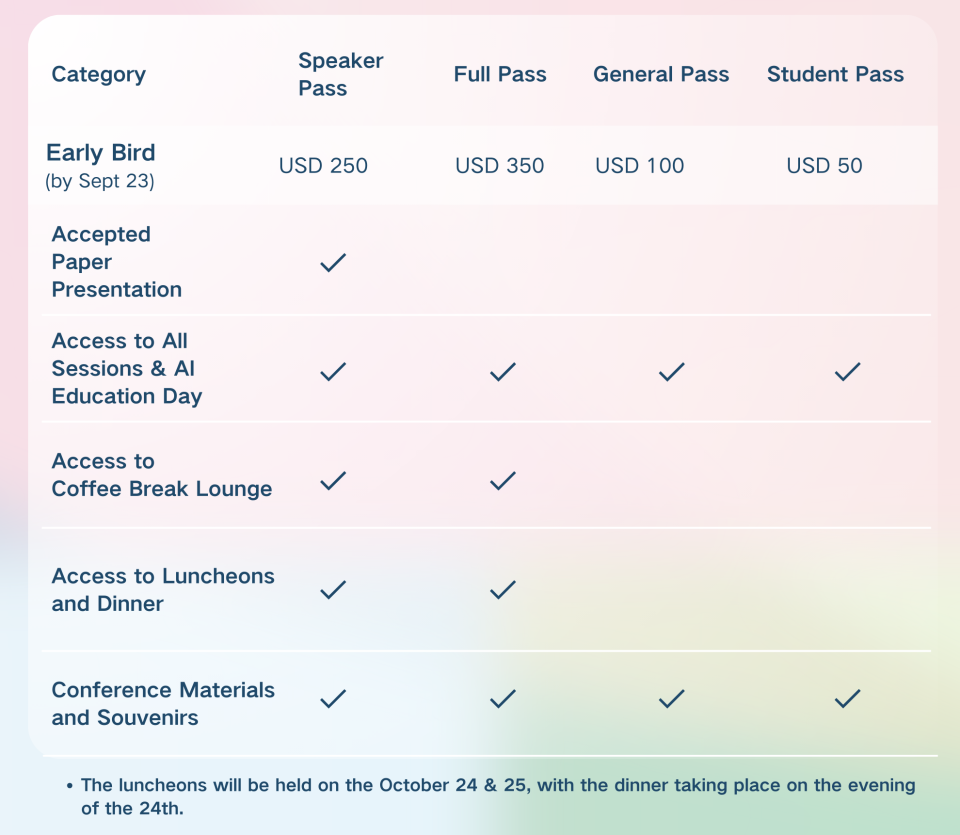Click General Pass Conference Materials checkmark
This screenshot has width=960, height=835.
[x=672, y=698]
